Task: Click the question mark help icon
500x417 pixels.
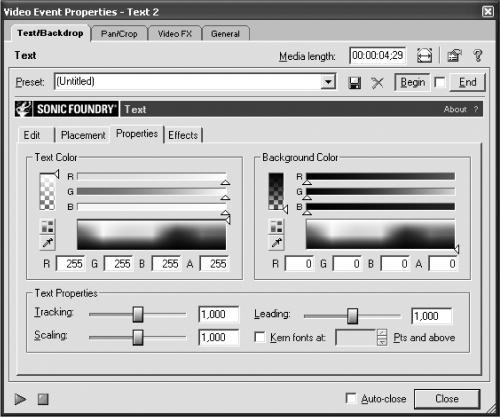Action: (478, 55)
